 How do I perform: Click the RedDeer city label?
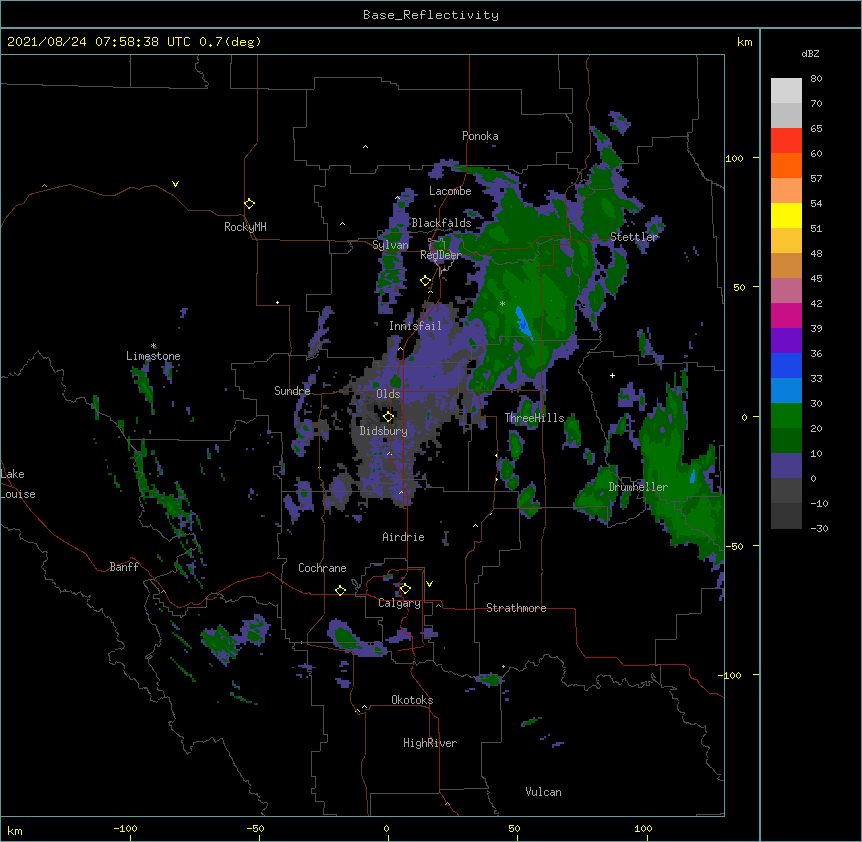coord(440,255)
